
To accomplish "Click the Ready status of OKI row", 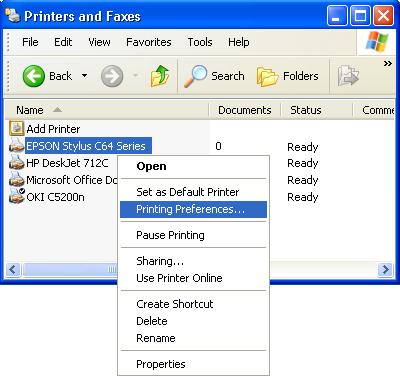I will point(303,197).
